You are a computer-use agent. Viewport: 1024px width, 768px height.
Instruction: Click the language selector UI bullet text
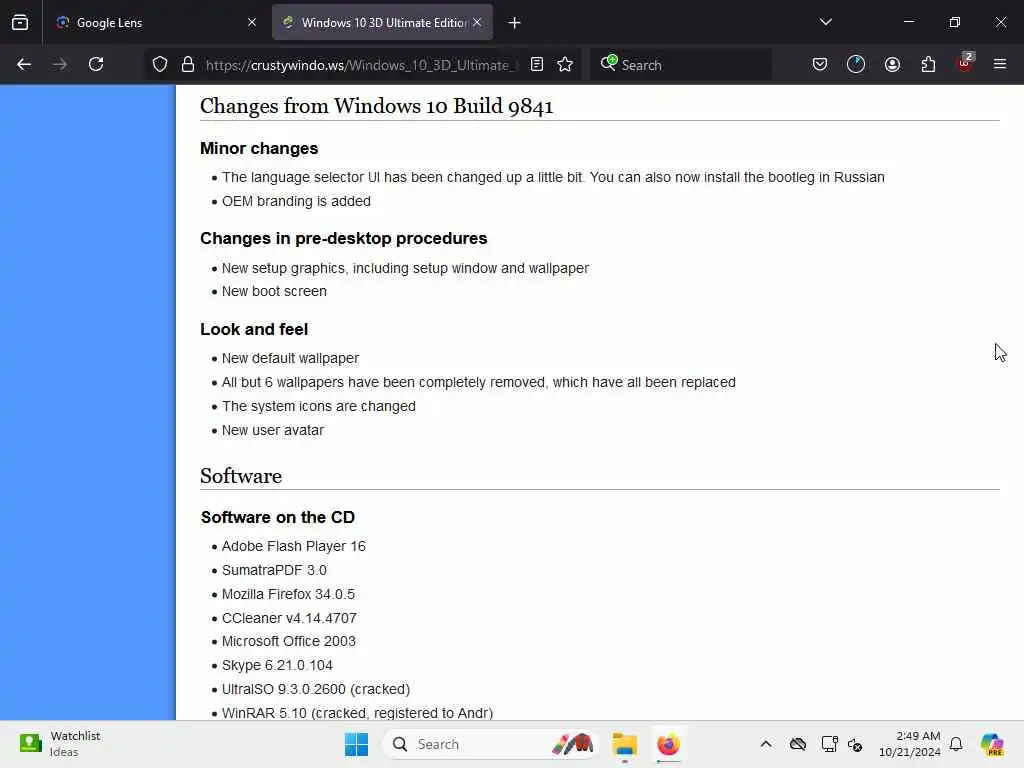[x=553, y=177]
